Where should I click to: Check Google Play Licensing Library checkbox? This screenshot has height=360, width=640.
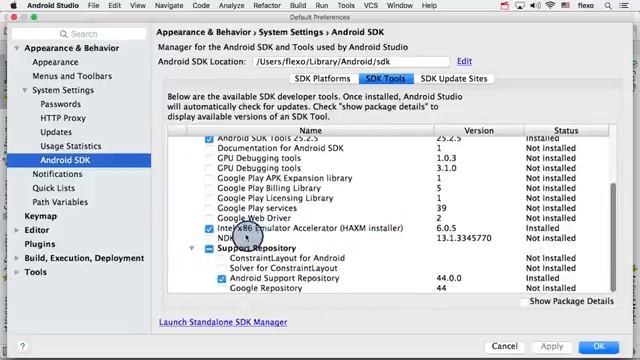(209, 198)
